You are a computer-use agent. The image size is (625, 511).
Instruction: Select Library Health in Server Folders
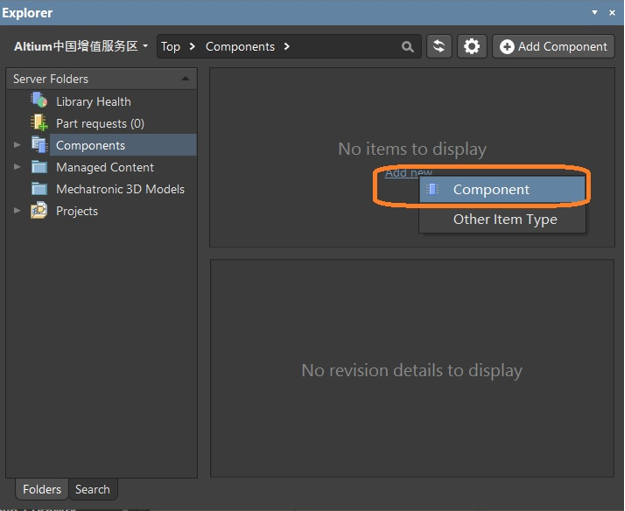(x=93, y=102)
